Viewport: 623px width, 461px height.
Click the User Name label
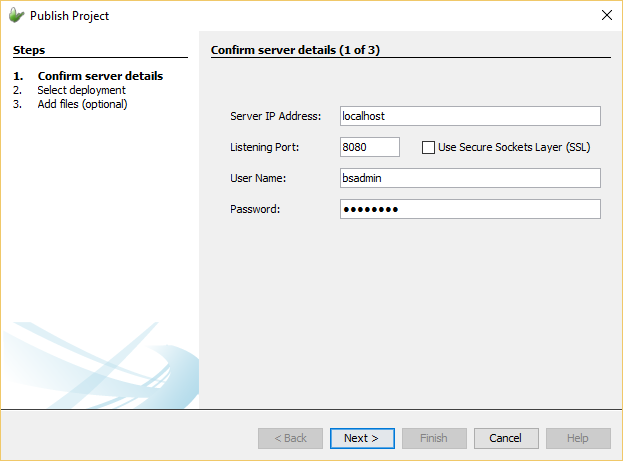(x=258, y=179)
